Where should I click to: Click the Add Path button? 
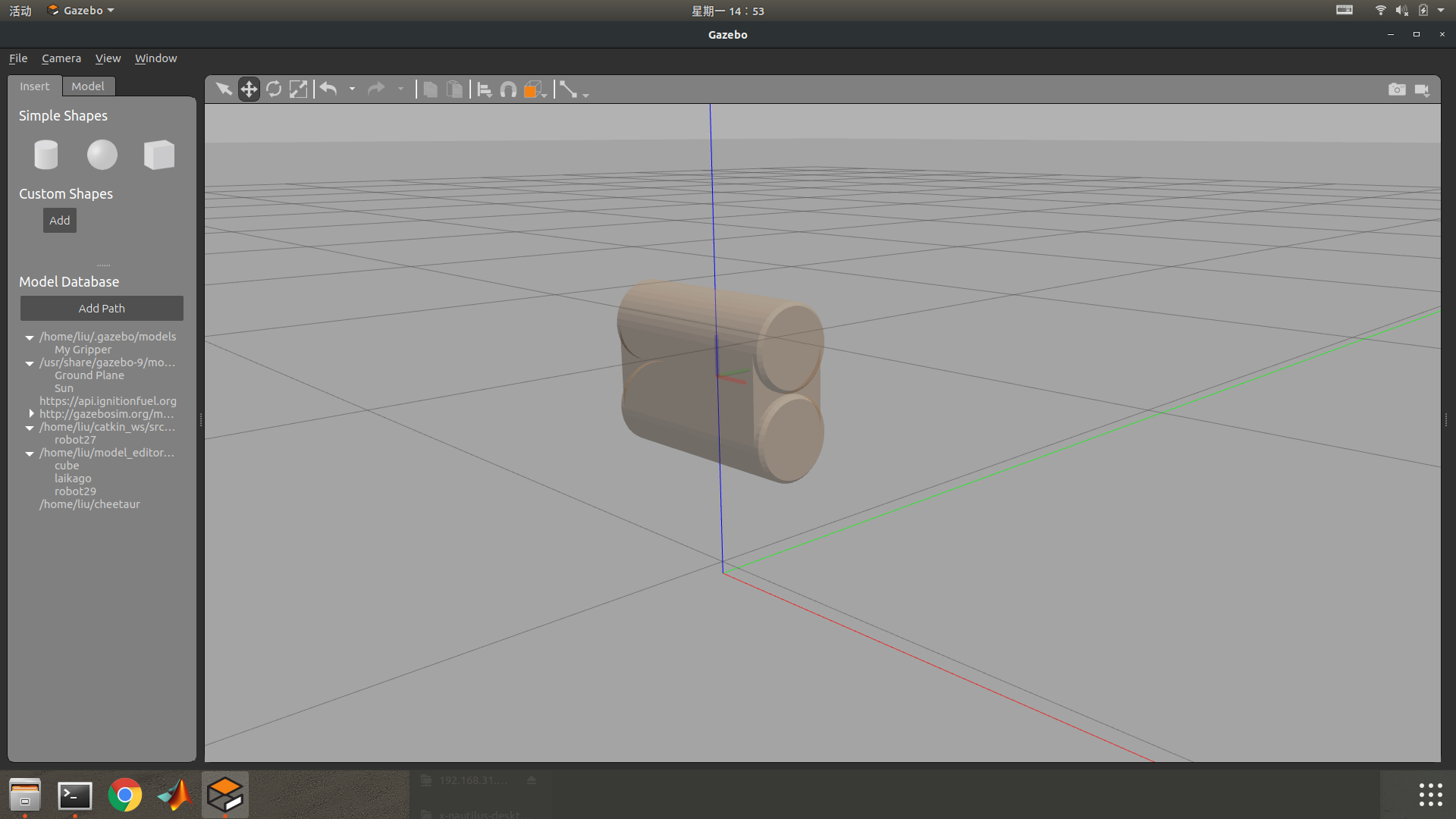[x=102, y=309]
